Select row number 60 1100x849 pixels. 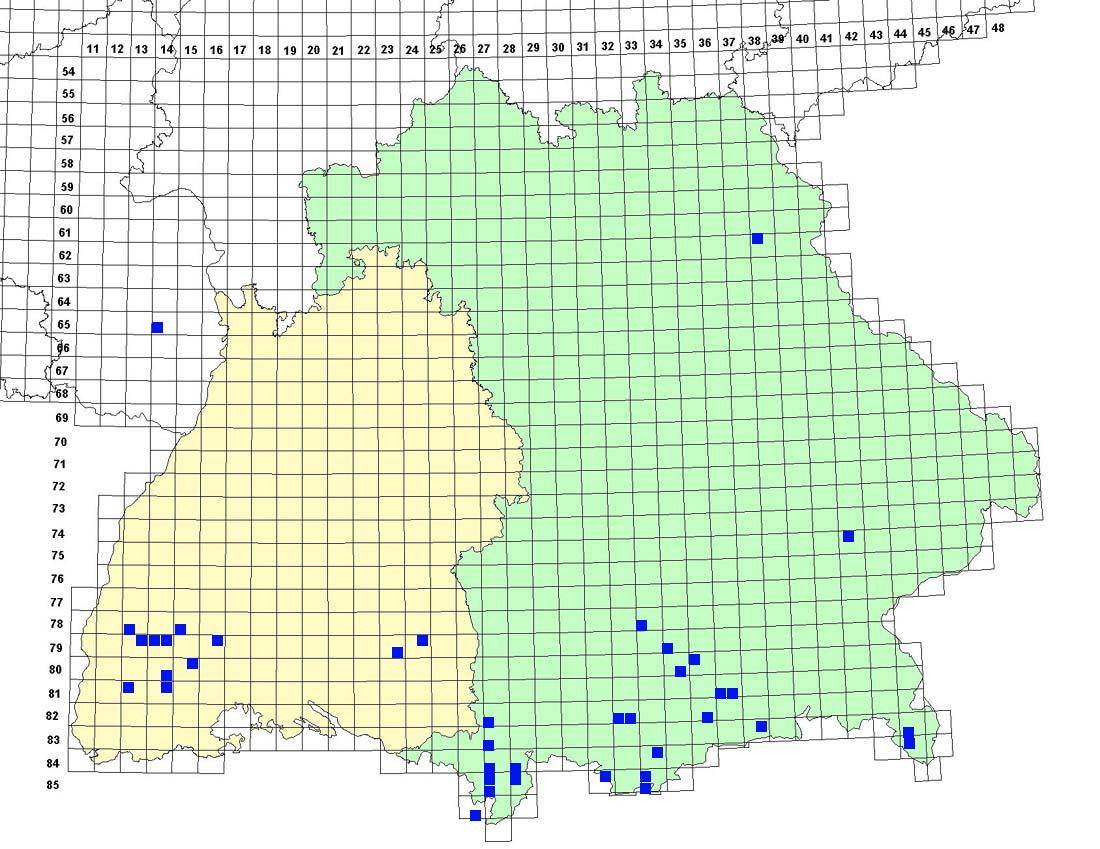(66, 210)
